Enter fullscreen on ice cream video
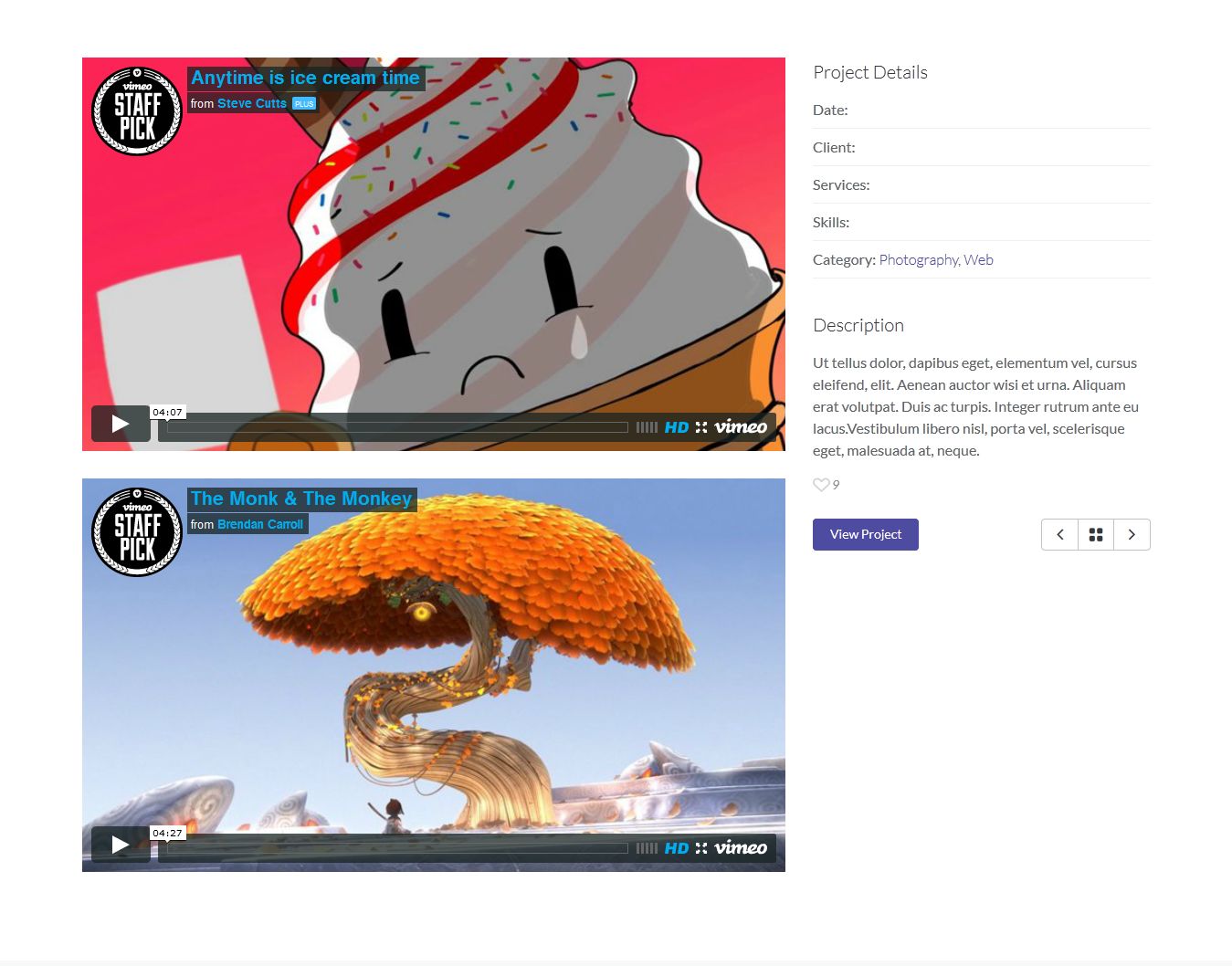 click(701, 427)
